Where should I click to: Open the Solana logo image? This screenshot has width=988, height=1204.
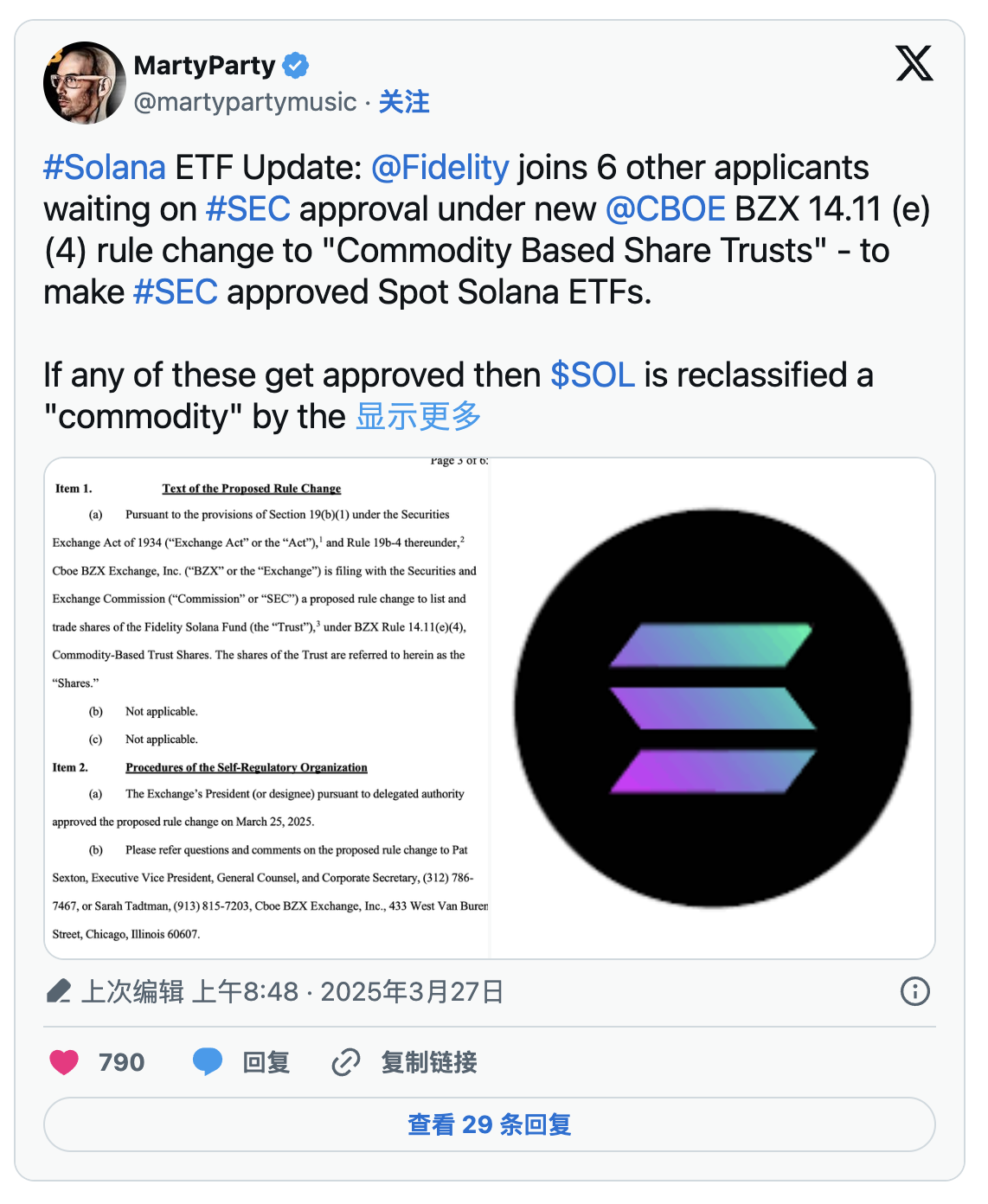coord(712,708)
